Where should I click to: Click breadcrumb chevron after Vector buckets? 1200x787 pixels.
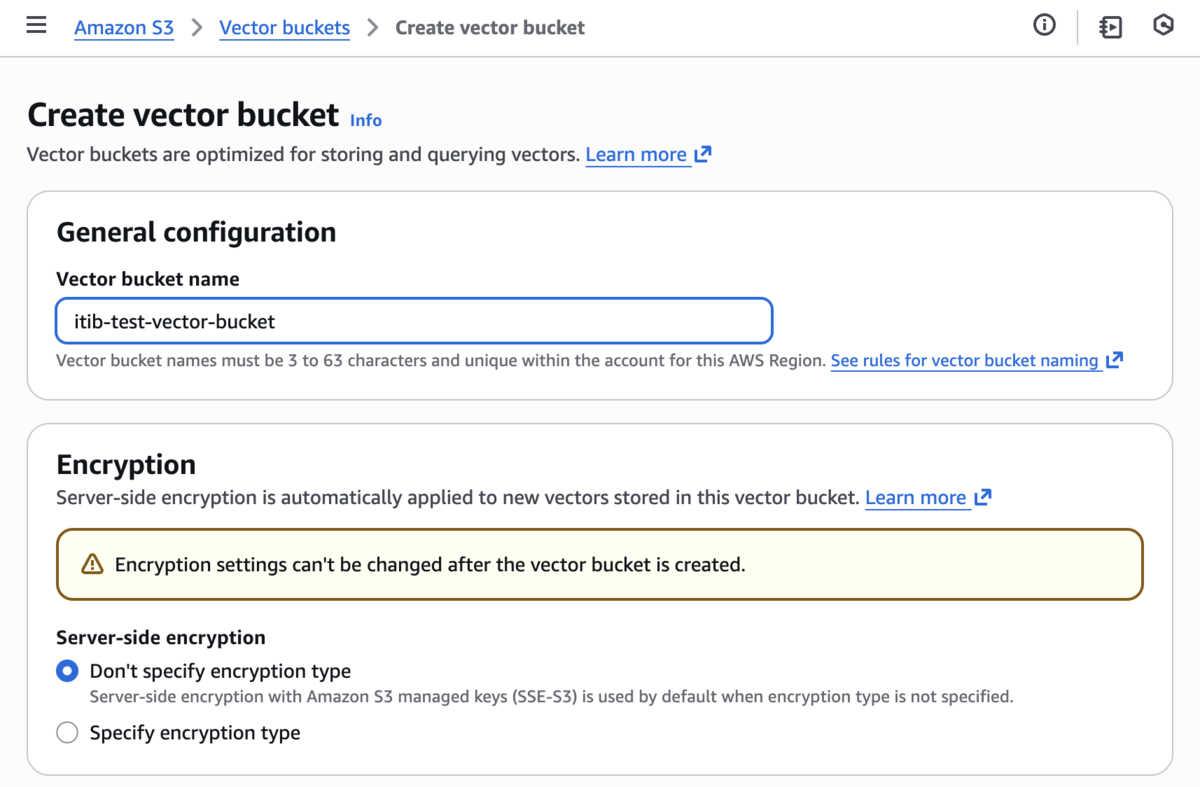[x=373, y=27]
